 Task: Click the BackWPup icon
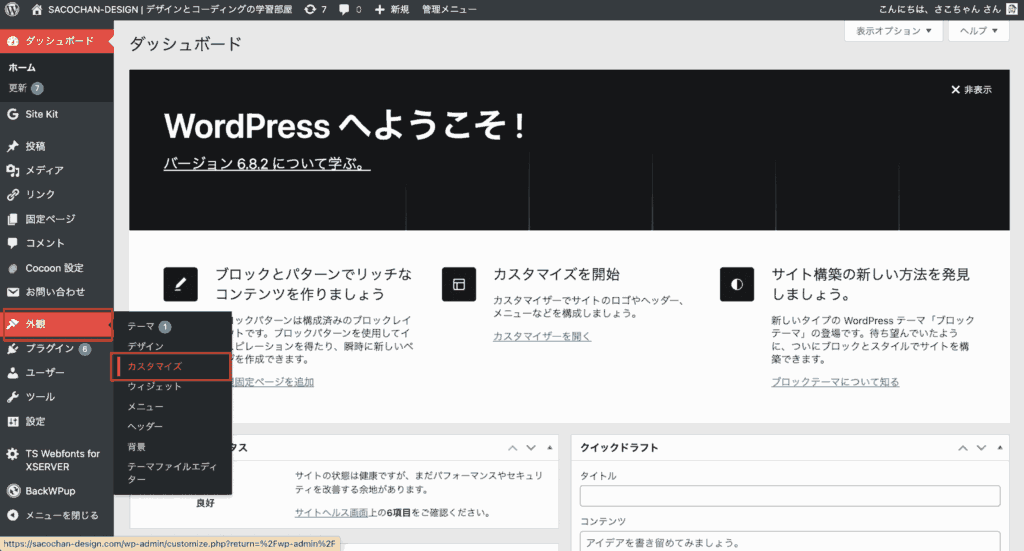(12, 491)
